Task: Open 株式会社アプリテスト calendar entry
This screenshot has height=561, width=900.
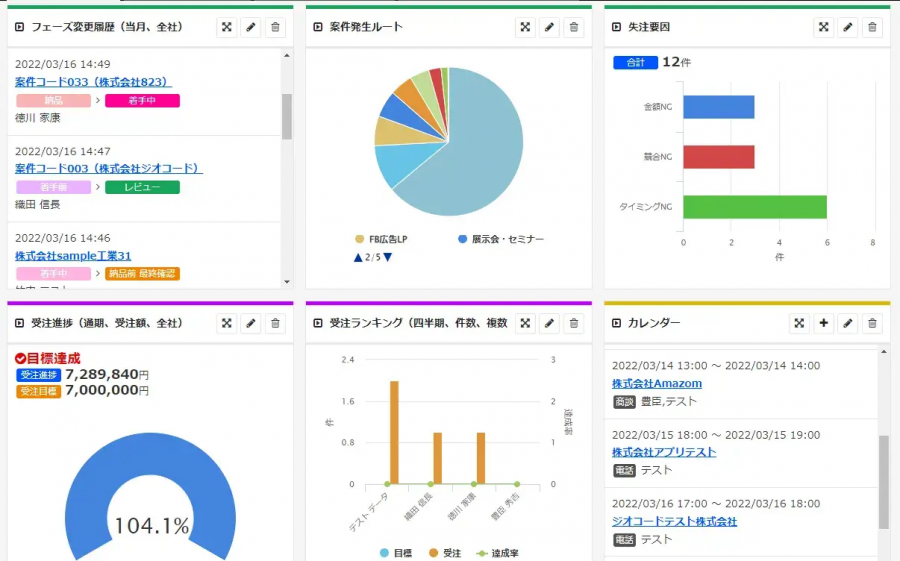Action: (664, 452)
